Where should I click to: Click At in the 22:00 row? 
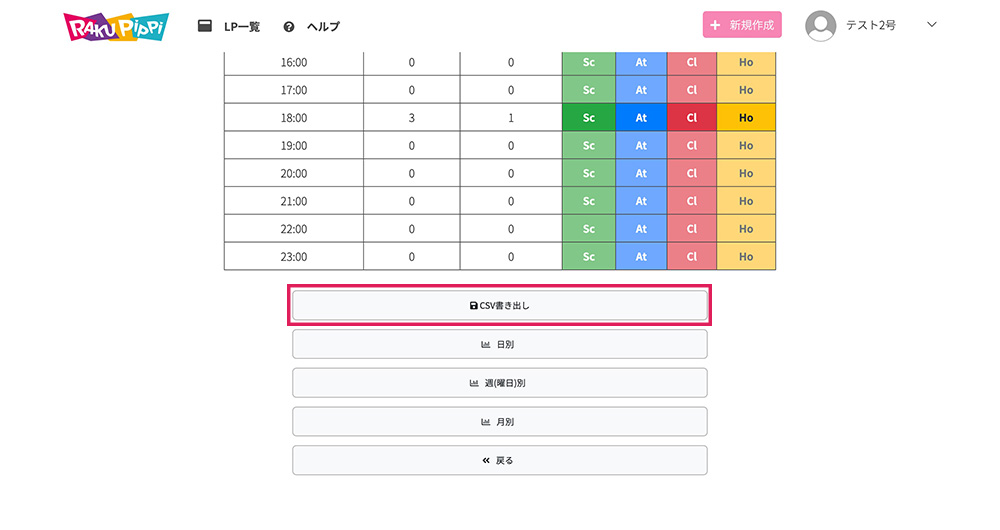tap(641, 229)
